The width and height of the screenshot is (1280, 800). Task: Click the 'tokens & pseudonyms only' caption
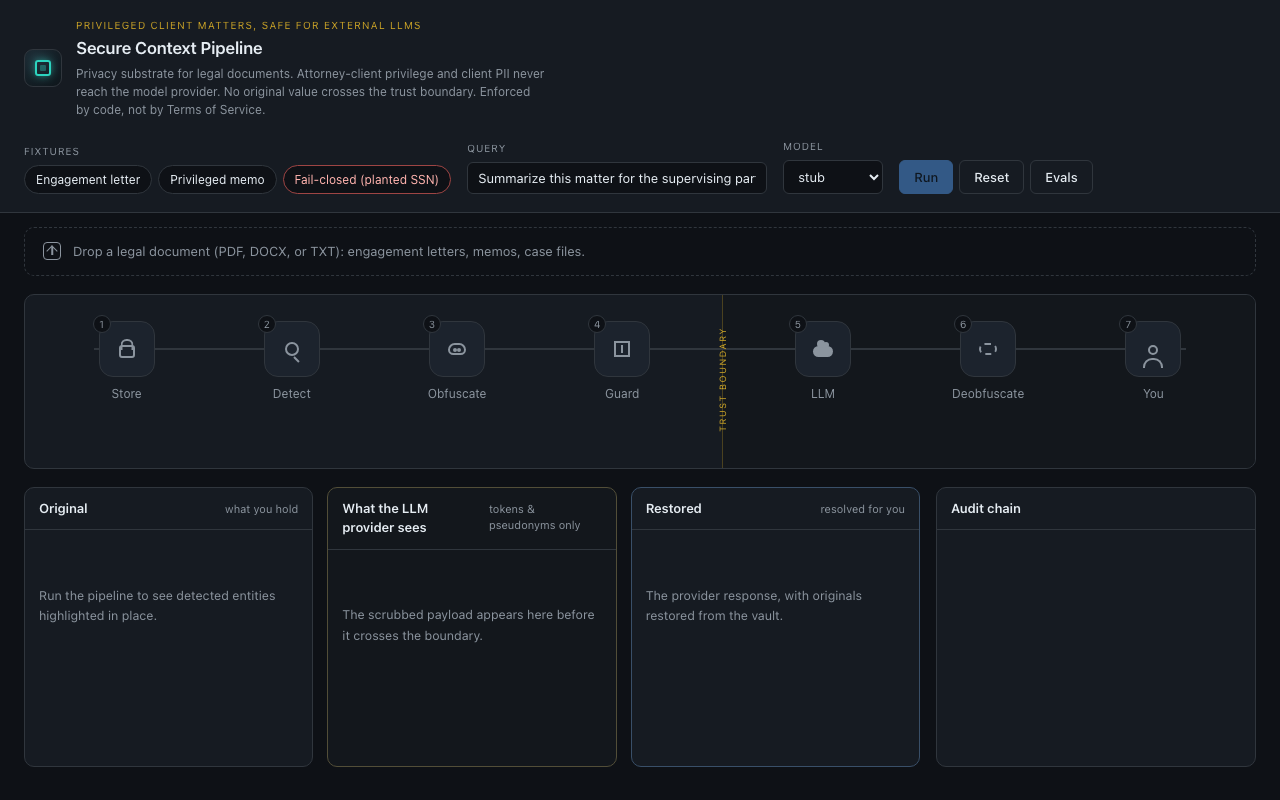pyautogui.click(x=535, y=517)
